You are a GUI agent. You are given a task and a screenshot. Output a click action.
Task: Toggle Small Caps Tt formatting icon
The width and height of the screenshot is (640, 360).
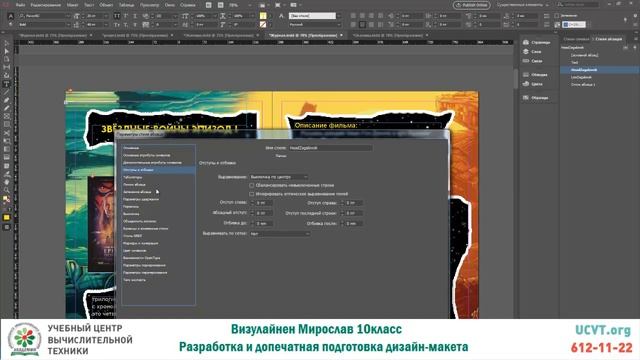tap(117, 25)
